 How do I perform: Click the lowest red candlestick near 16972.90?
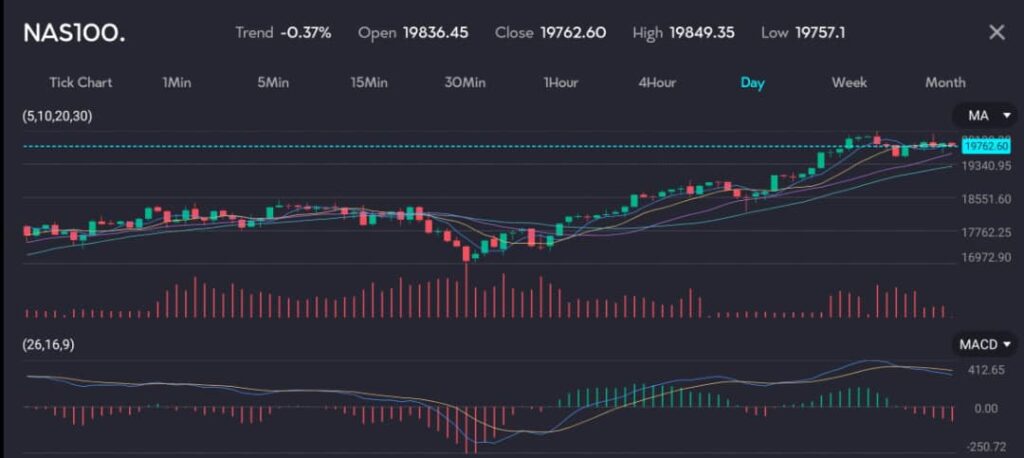[x=466, y=250]
